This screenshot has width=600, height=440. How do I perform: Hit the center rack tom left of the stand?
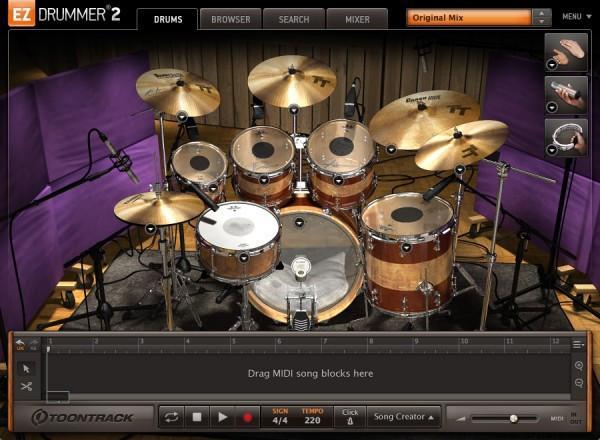pos(263,149)
